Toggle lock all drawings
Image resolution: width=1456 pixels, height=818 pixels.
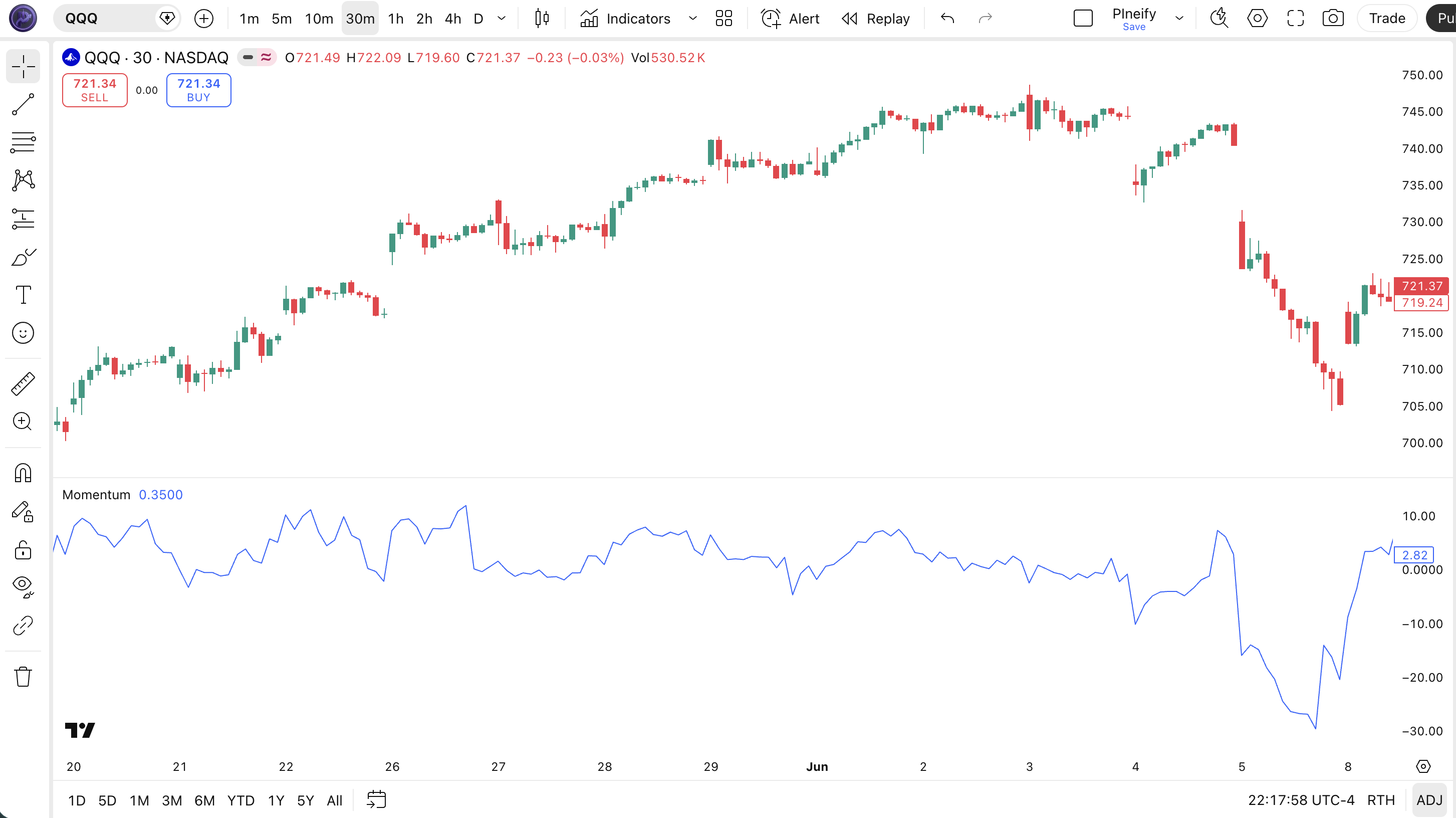(23, 549)
